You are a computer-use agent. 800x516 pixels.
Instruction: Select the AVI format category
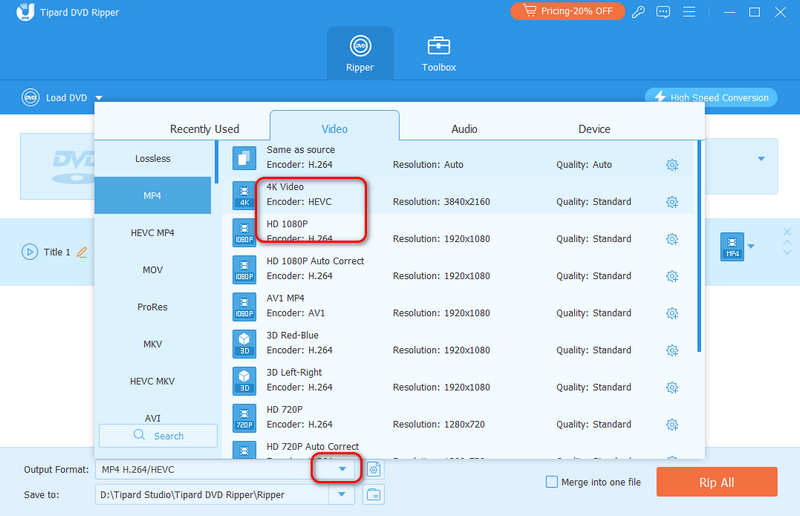tap(153, 418)
